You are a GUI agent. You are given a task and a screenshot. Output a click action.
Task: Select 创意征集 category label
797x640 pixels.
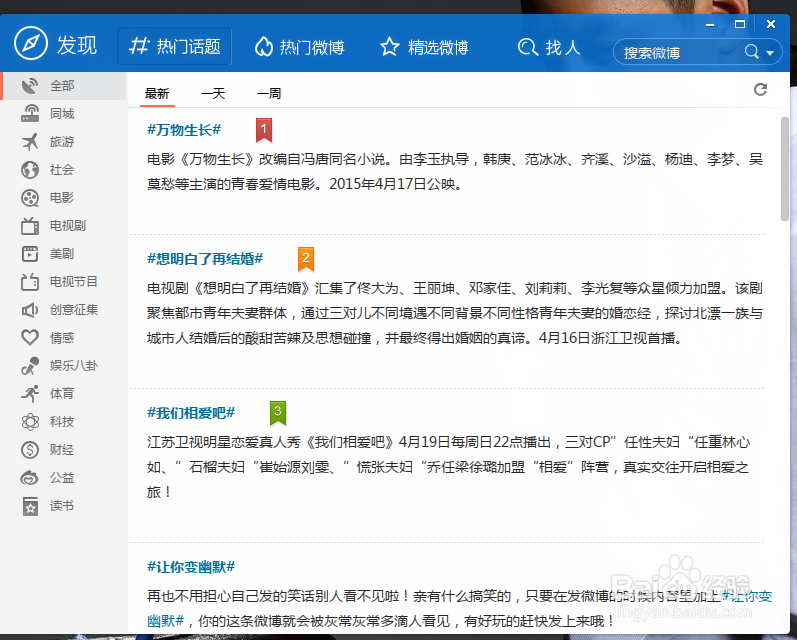[x=74, y=310]
